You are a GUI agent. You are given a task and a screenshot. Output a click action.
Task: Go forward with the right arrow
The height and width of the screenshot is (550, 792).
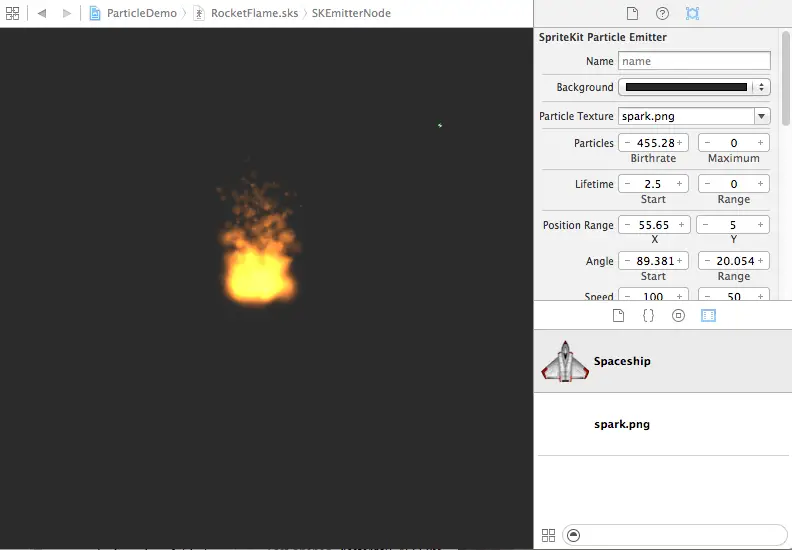pos(67,13)
